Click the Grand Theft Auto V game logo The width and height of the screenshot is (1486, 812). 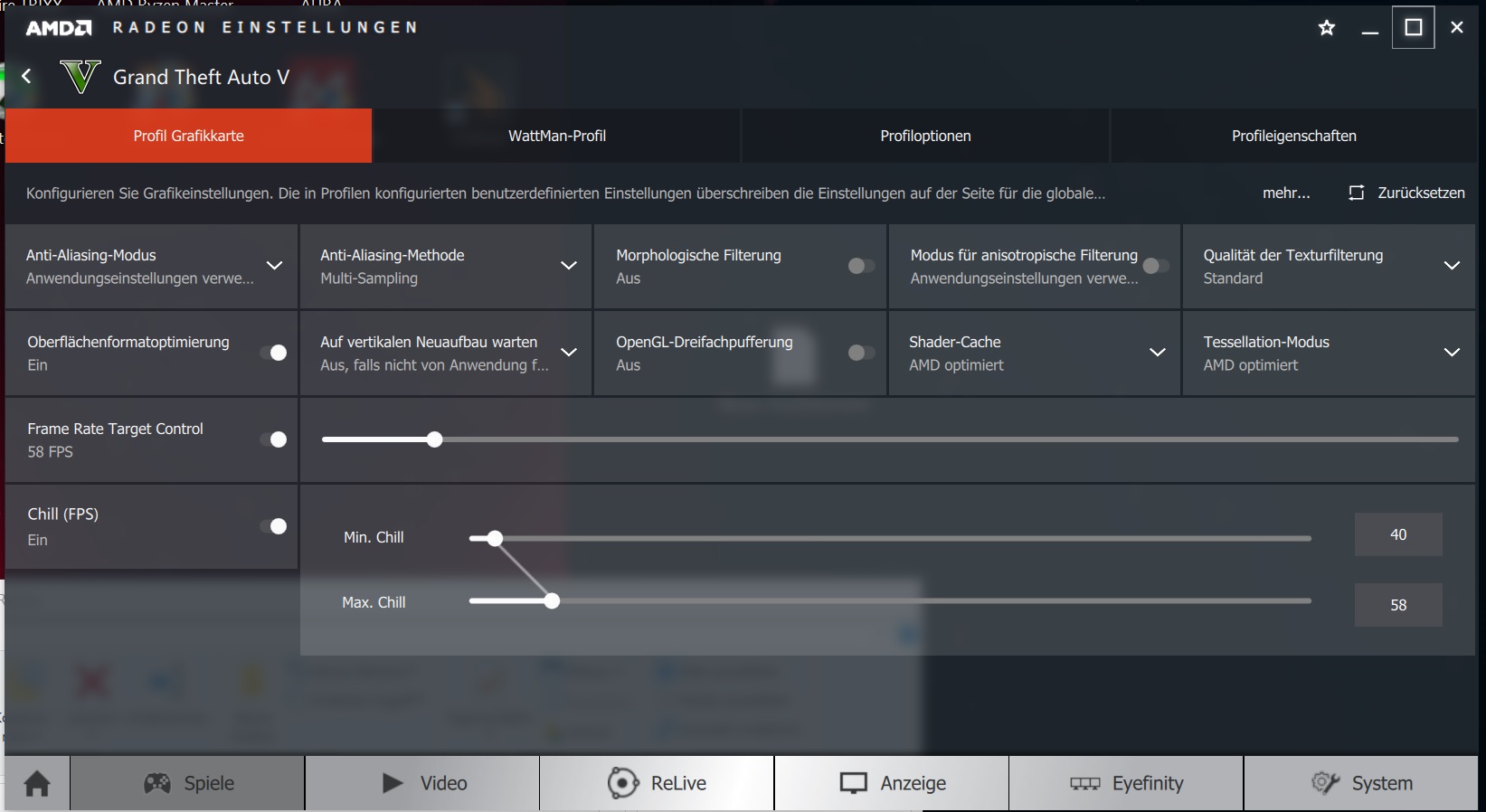(80, 77)
